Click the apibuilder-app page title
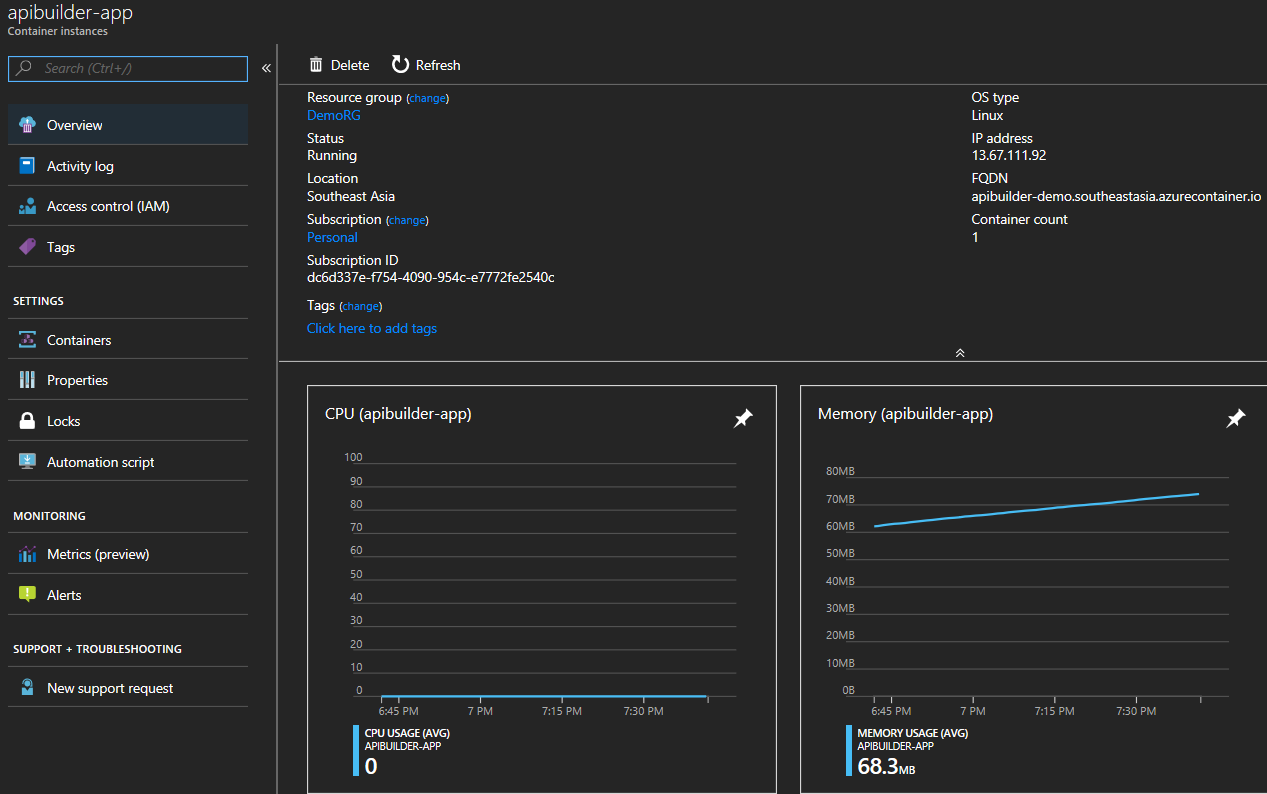The height and width of the screenshot is (794, 1267). point(70,13)
